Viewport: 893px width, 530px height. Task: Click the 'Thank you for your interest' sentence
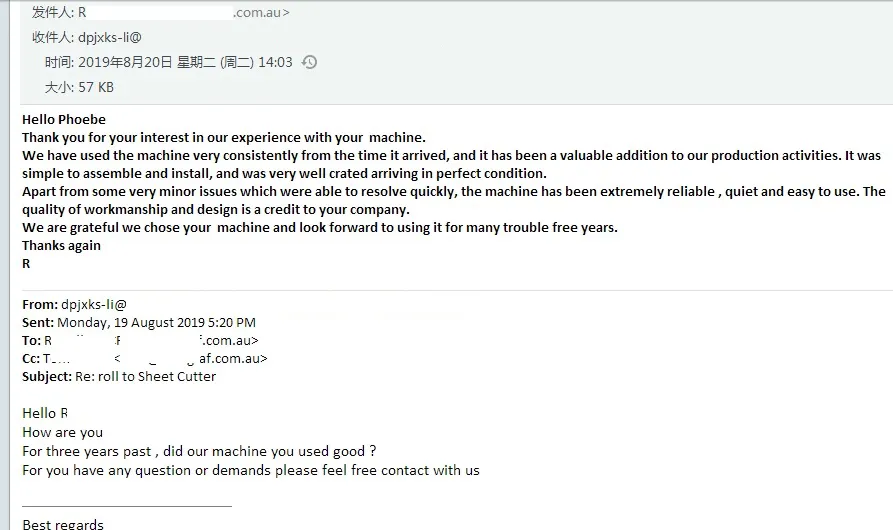[224, 137]
